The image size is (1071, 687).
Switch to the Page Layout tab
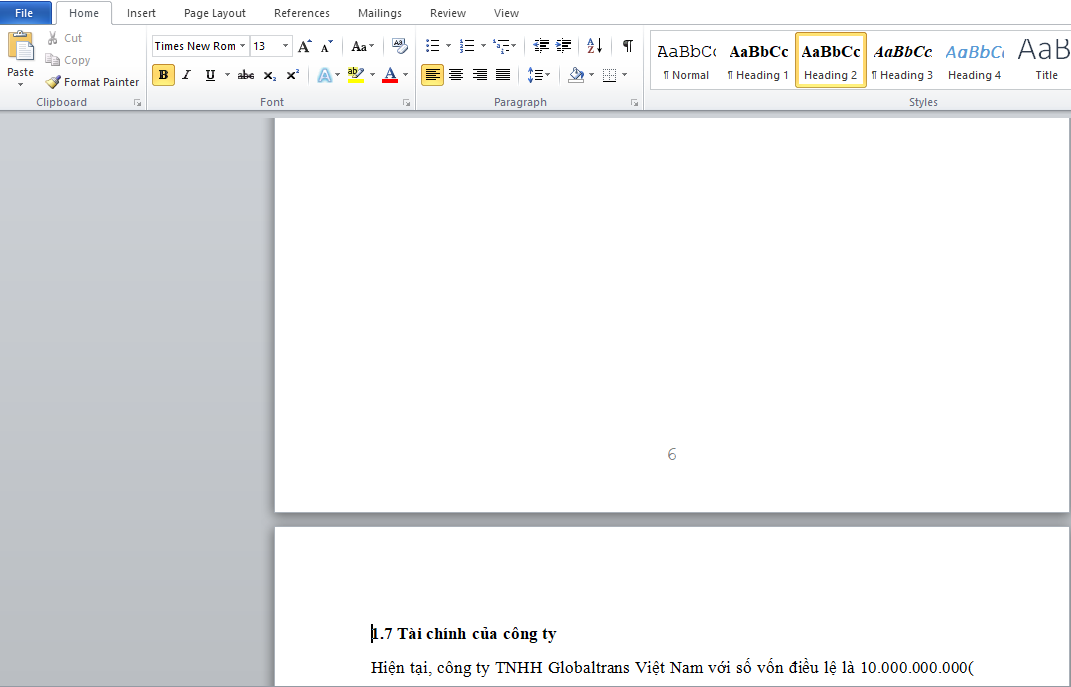pyautogui.click(x=214, y=13)
